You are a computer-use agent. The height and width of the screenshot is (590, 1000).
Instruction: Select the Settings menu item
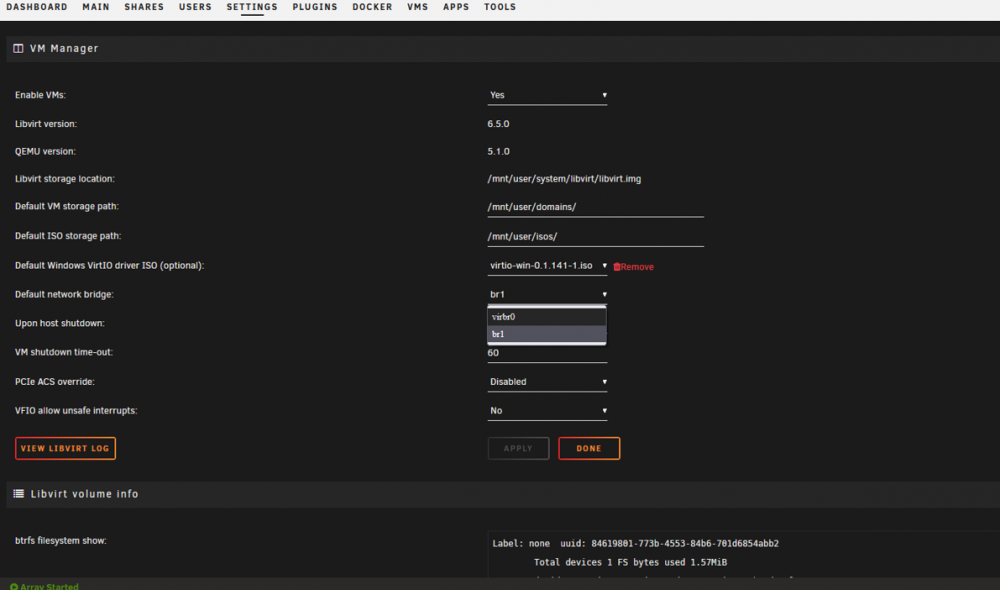pyautogui.click(x=252, y=7)
